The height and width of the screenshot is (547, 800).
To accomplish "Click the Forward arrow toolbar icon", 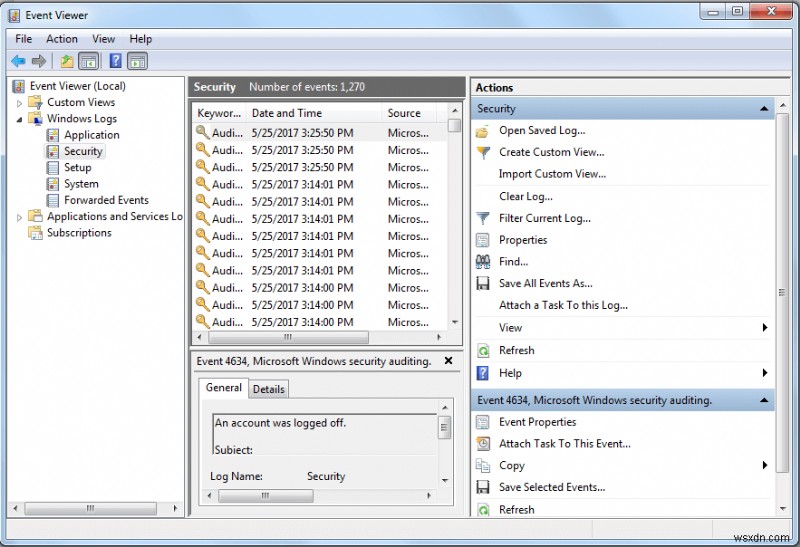I will tap(39, 61).
